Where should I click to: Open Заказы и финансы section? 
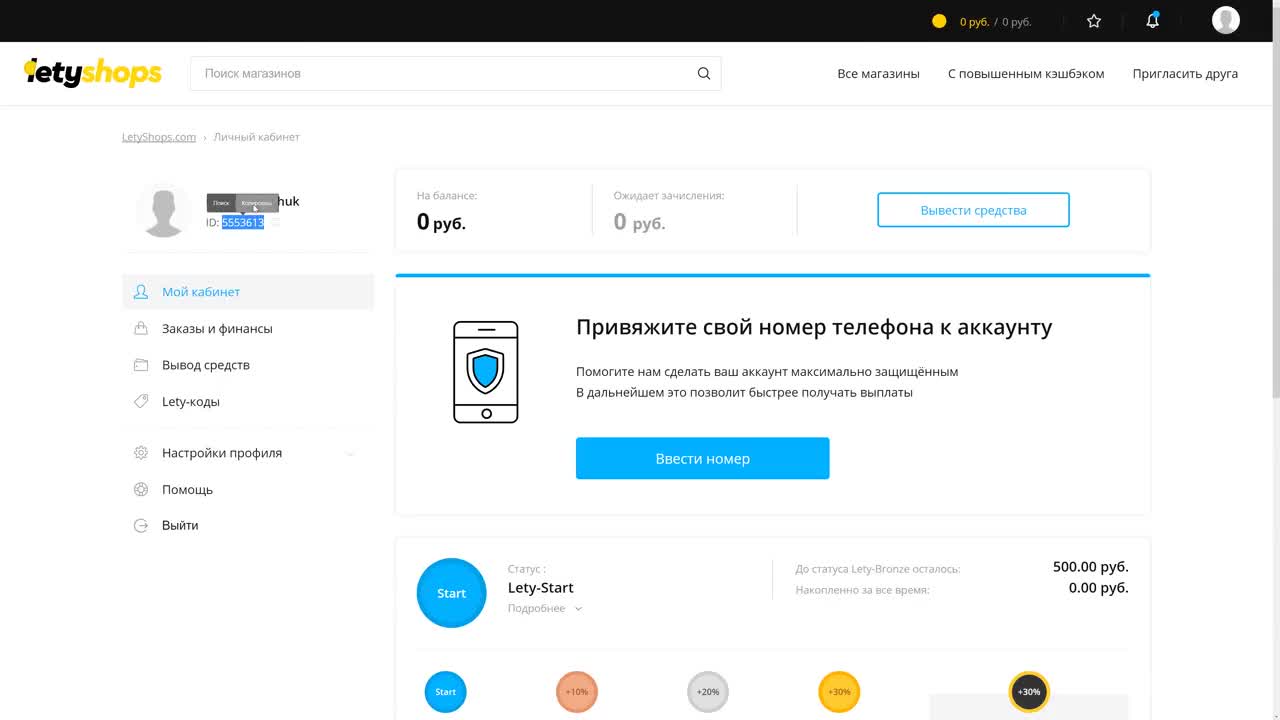tap(217, 328)
